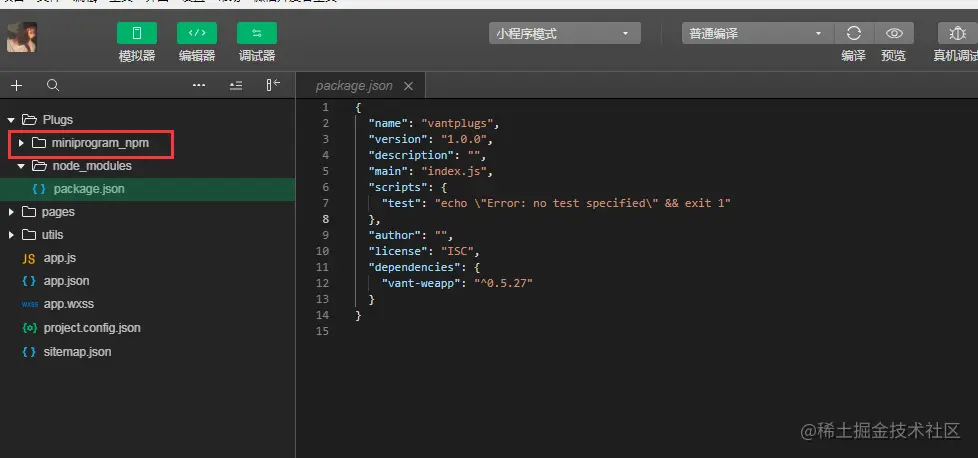This screenshot has width=978, height=458.
Task: Click the open folder icon of node_modules
Action: [39, 166]
